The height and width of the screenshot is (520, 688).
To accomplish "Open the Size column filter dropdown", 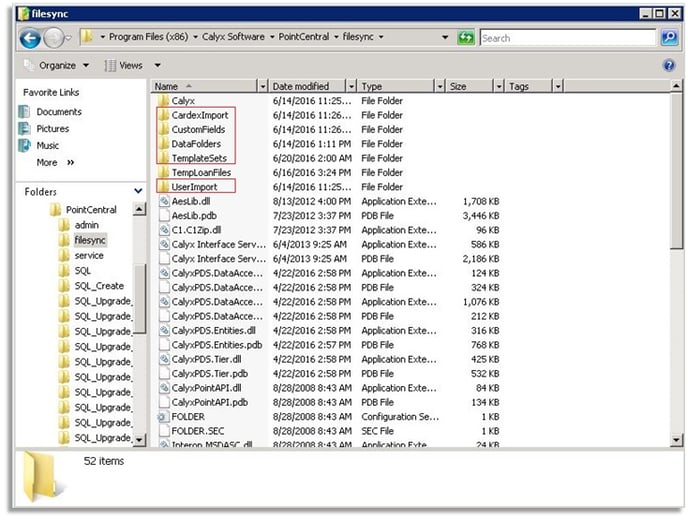I will (x=498, y=86).
